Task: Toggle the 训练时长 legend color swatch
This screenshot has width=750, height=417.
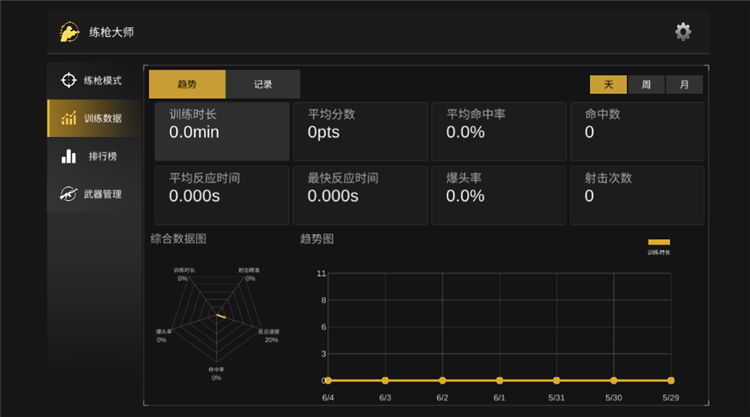Action: coord(659,242)
